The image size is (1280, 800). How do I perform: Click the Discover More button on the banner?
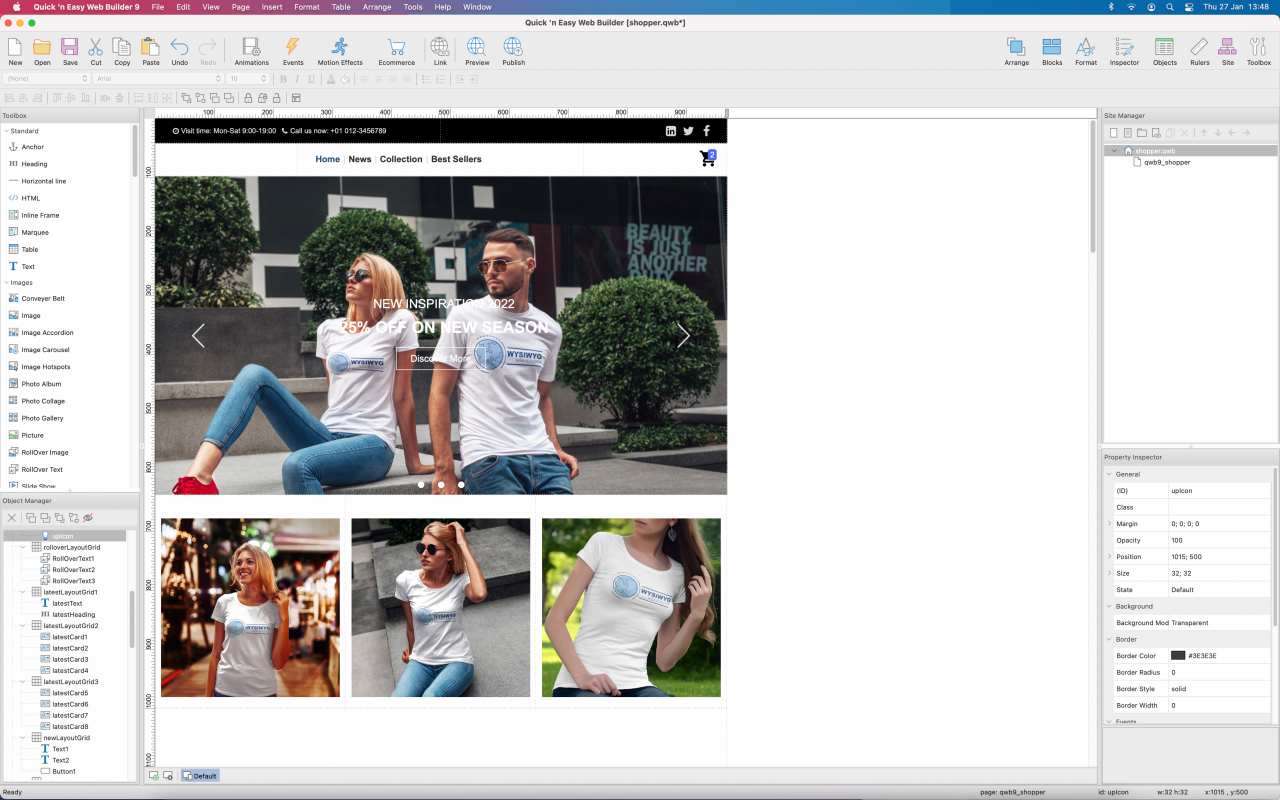pyautogui.click(x=440, y=359)
